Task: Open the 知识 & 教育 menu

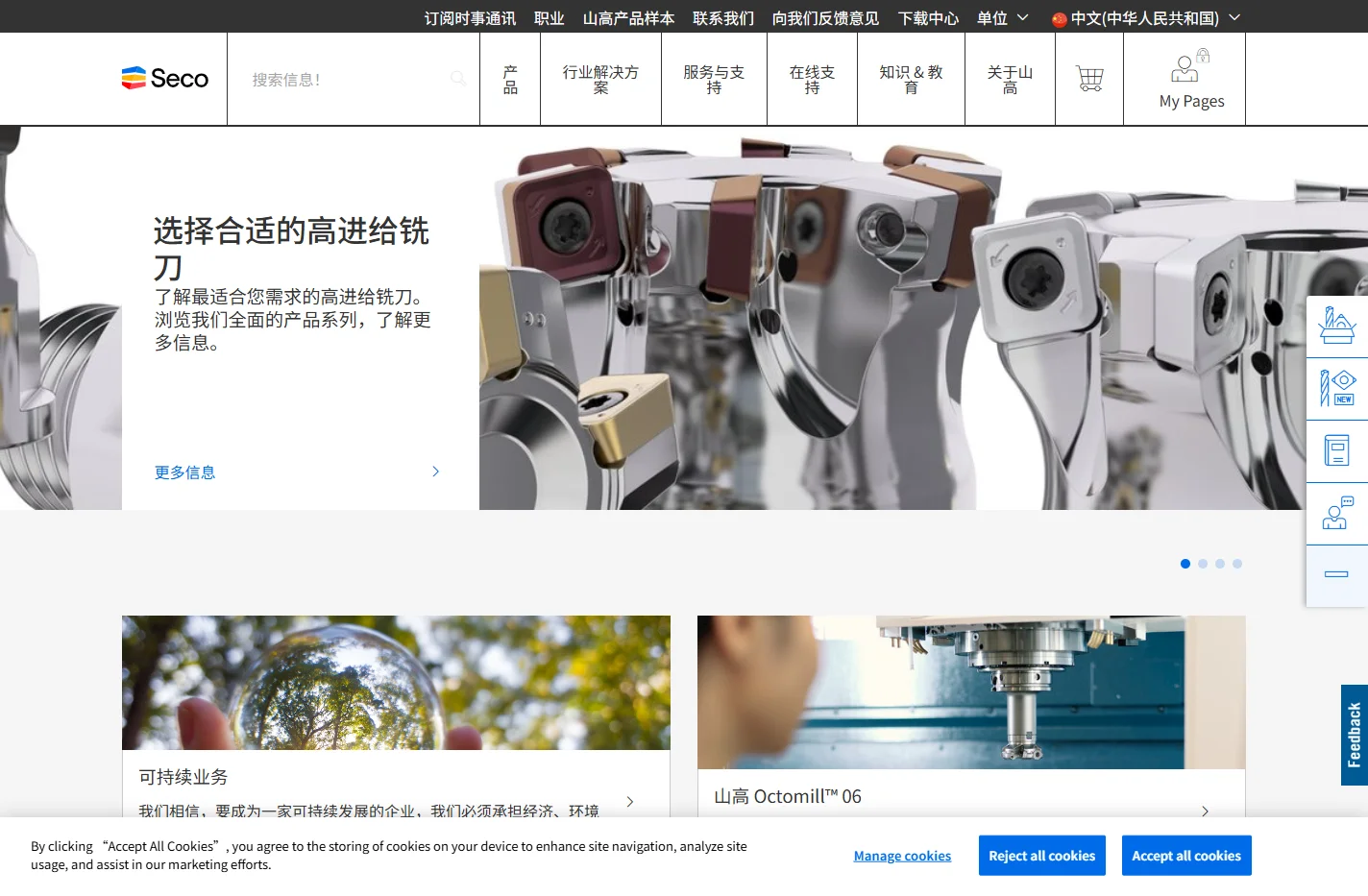Action: [911, 80]
